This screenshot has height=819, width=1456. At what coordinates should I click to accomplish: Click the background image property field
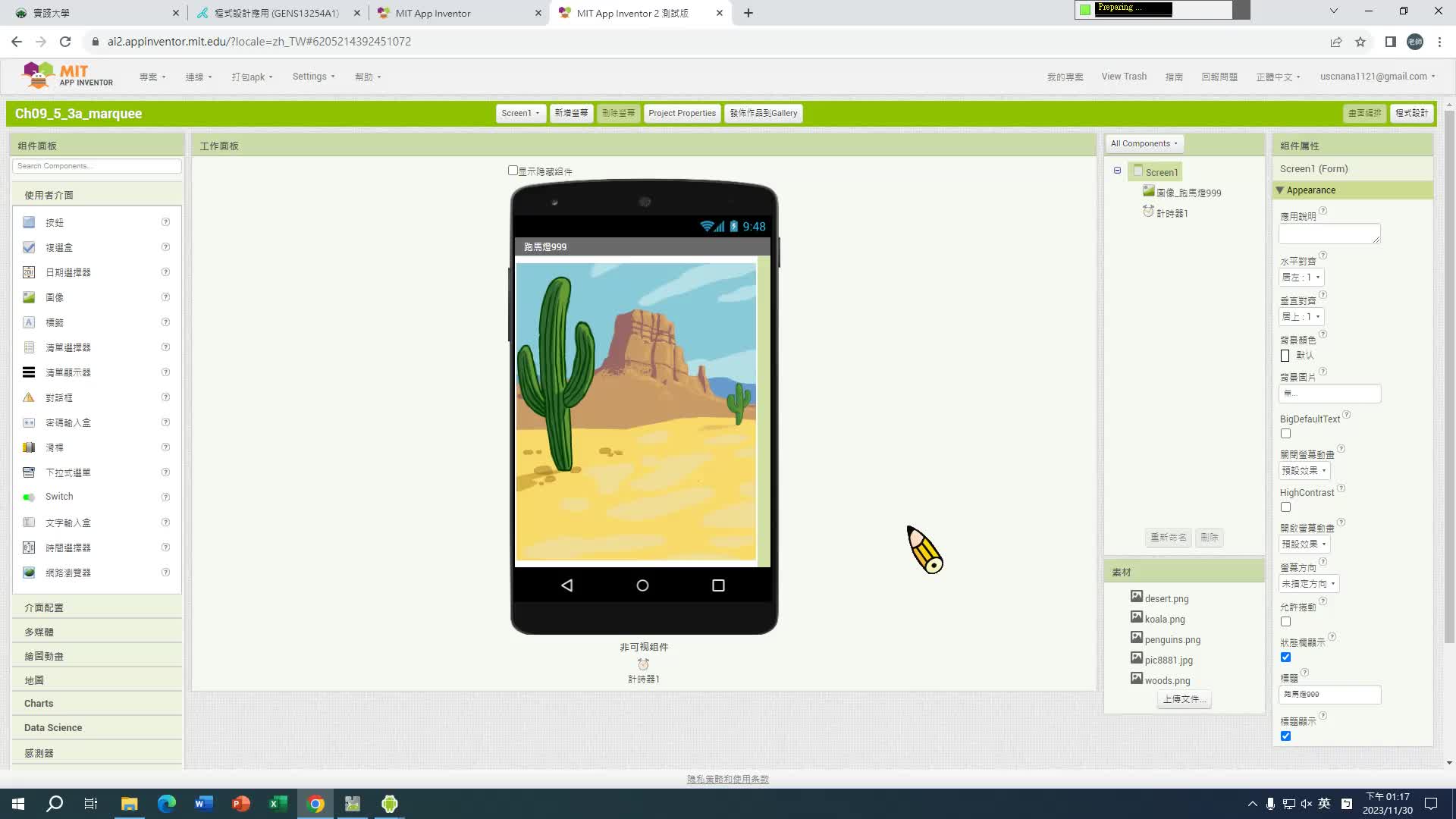1329,394
